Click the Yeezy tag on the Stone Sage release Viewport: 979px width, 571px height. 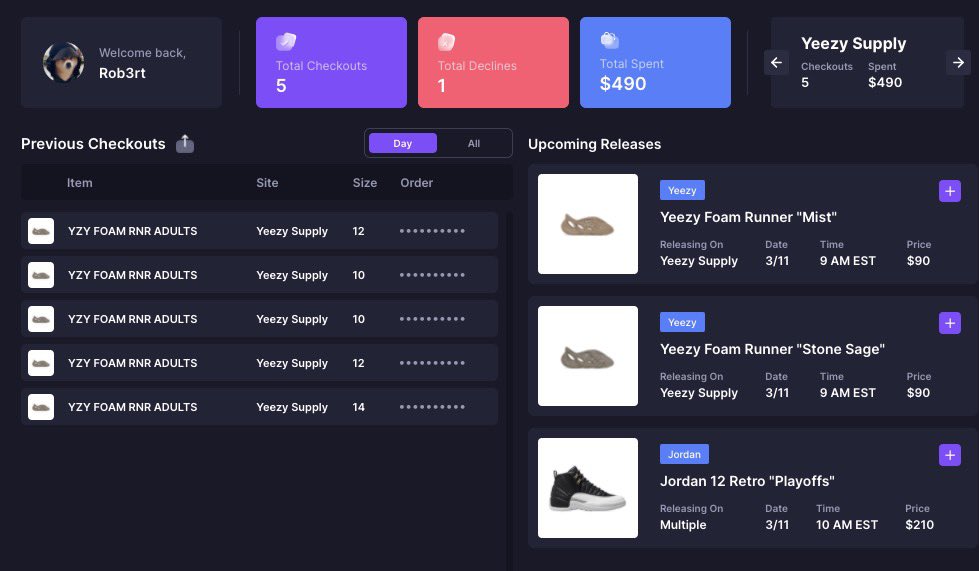click(682, 322)
